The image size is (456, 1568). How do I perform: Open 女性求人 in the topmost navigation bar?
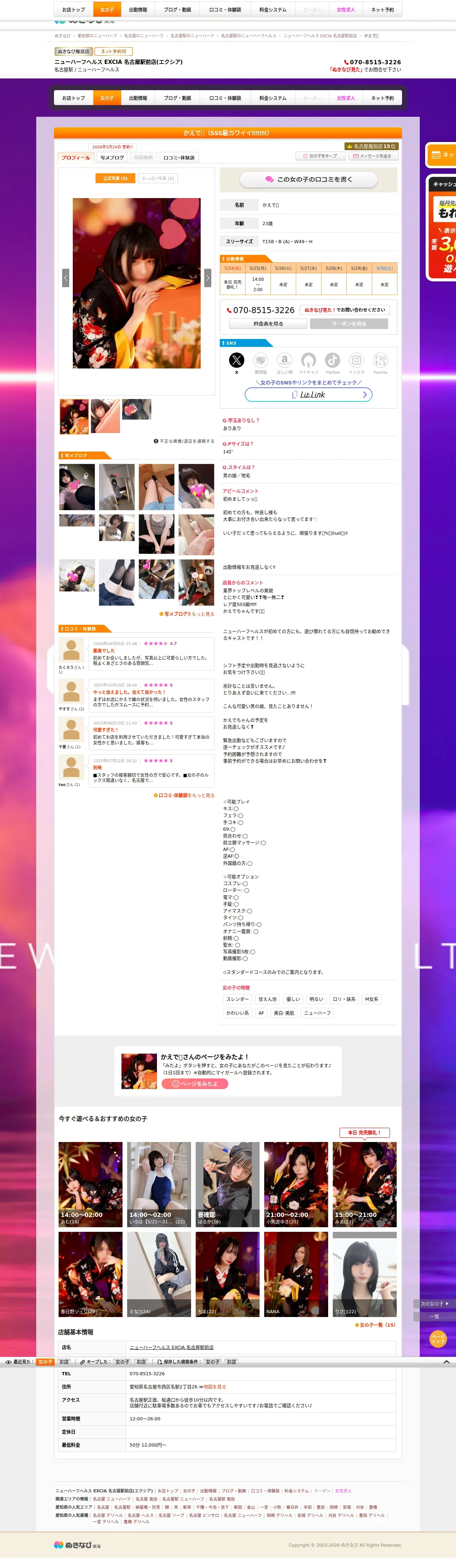tap(346, 10)
